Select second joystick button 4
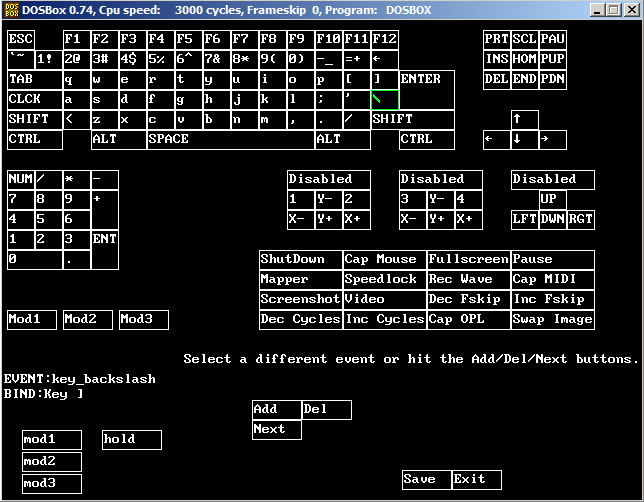644x502 pixels. (x=469, y=200)
